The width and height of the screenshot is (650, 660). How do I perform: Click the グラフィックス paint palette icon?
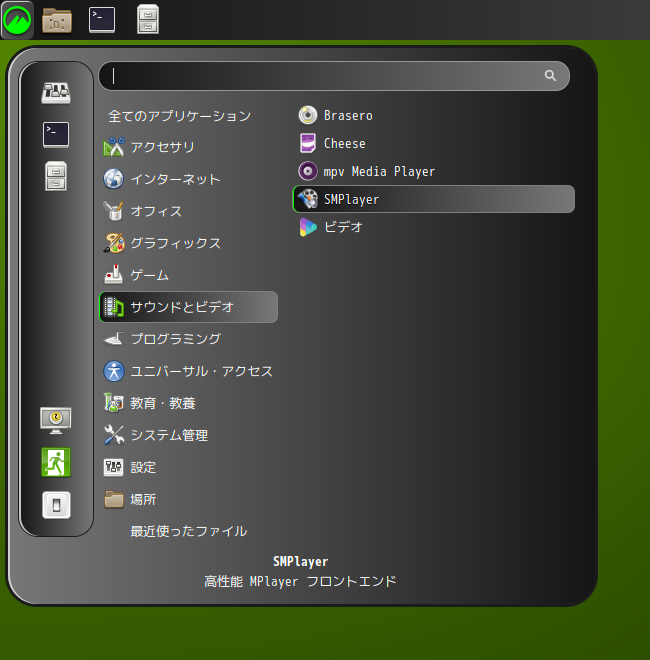click(114, 243)
